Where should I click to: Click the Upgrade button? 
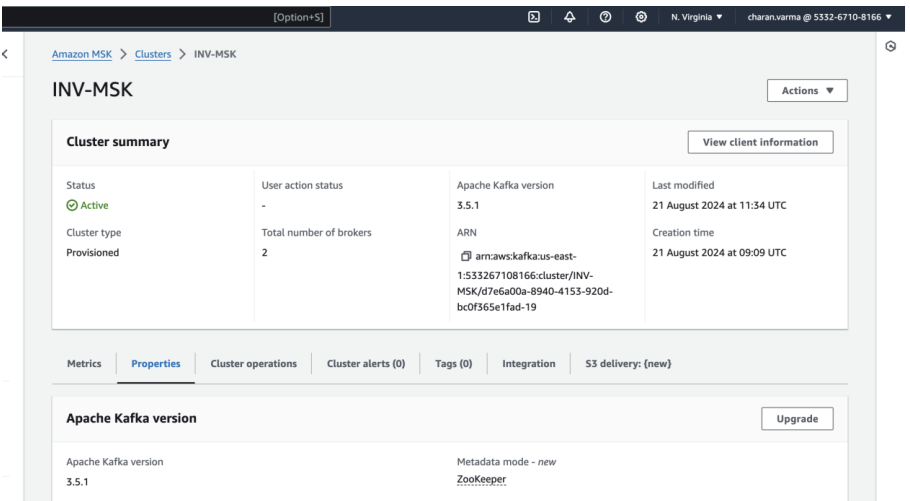click(797, 419)
